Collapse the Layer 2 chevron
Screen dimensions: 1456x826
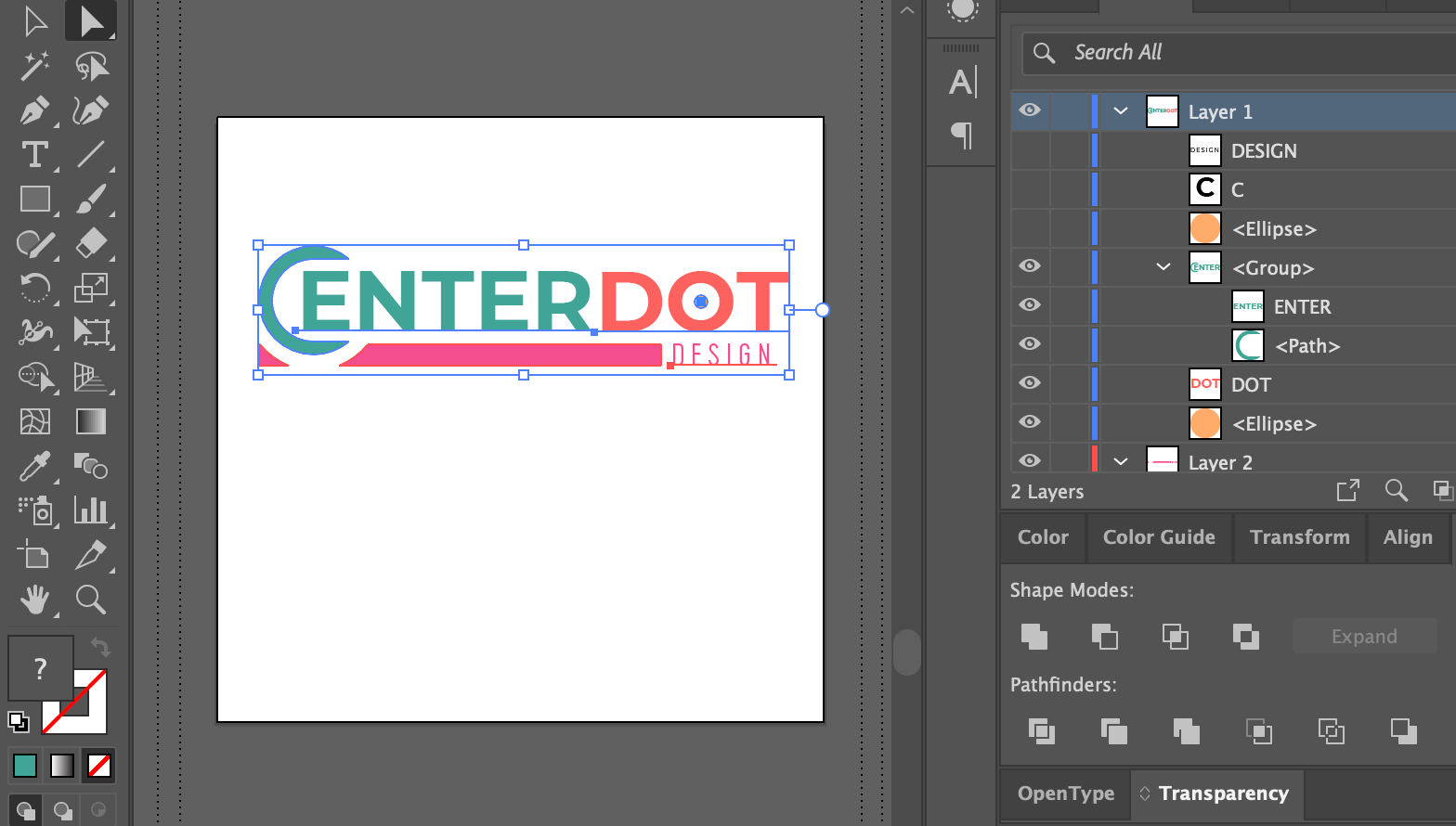click(1121, 461)
